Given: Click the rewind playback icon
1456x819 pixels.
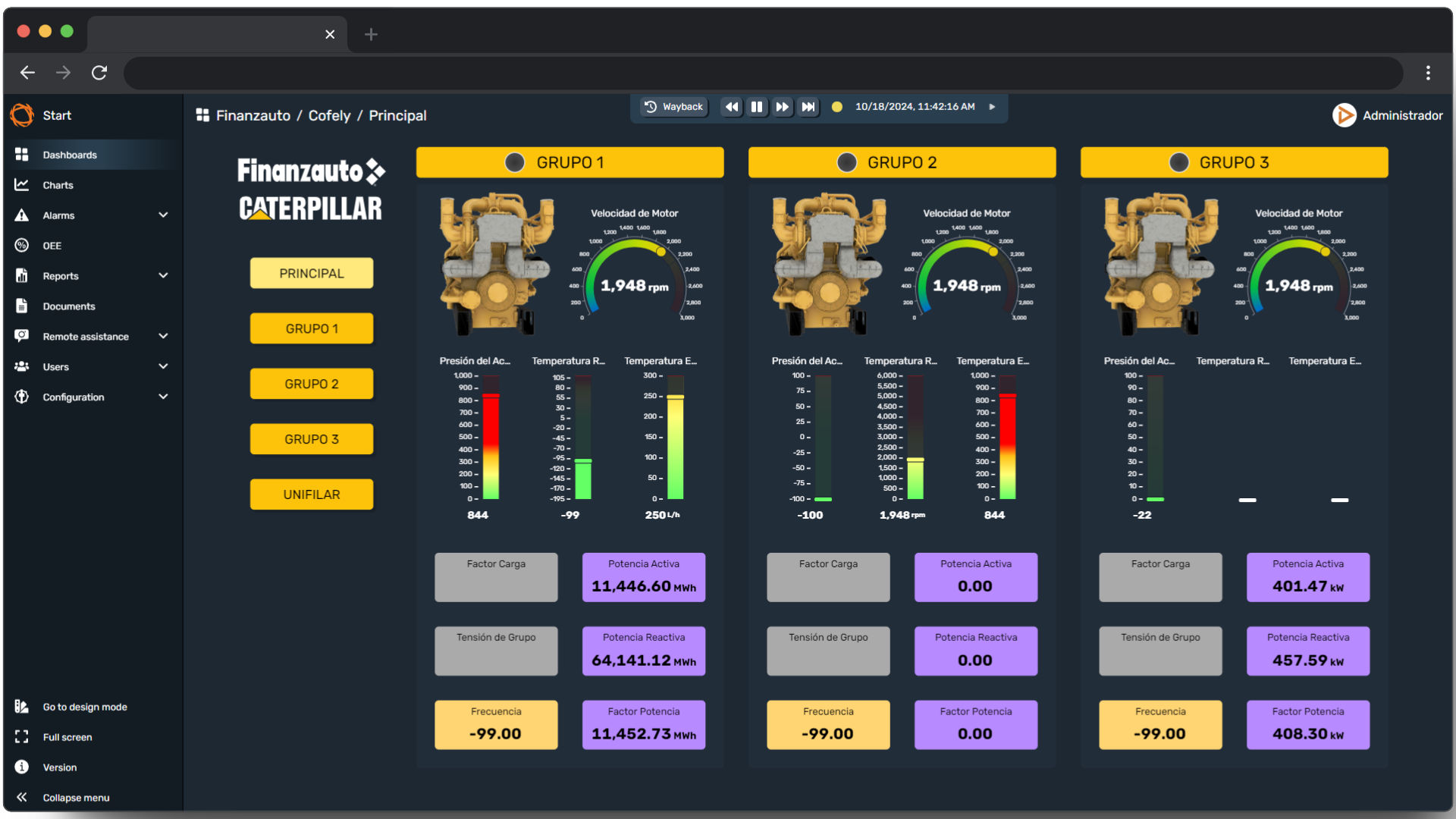Looking at the screenshot, I should [x=731, y=107].
